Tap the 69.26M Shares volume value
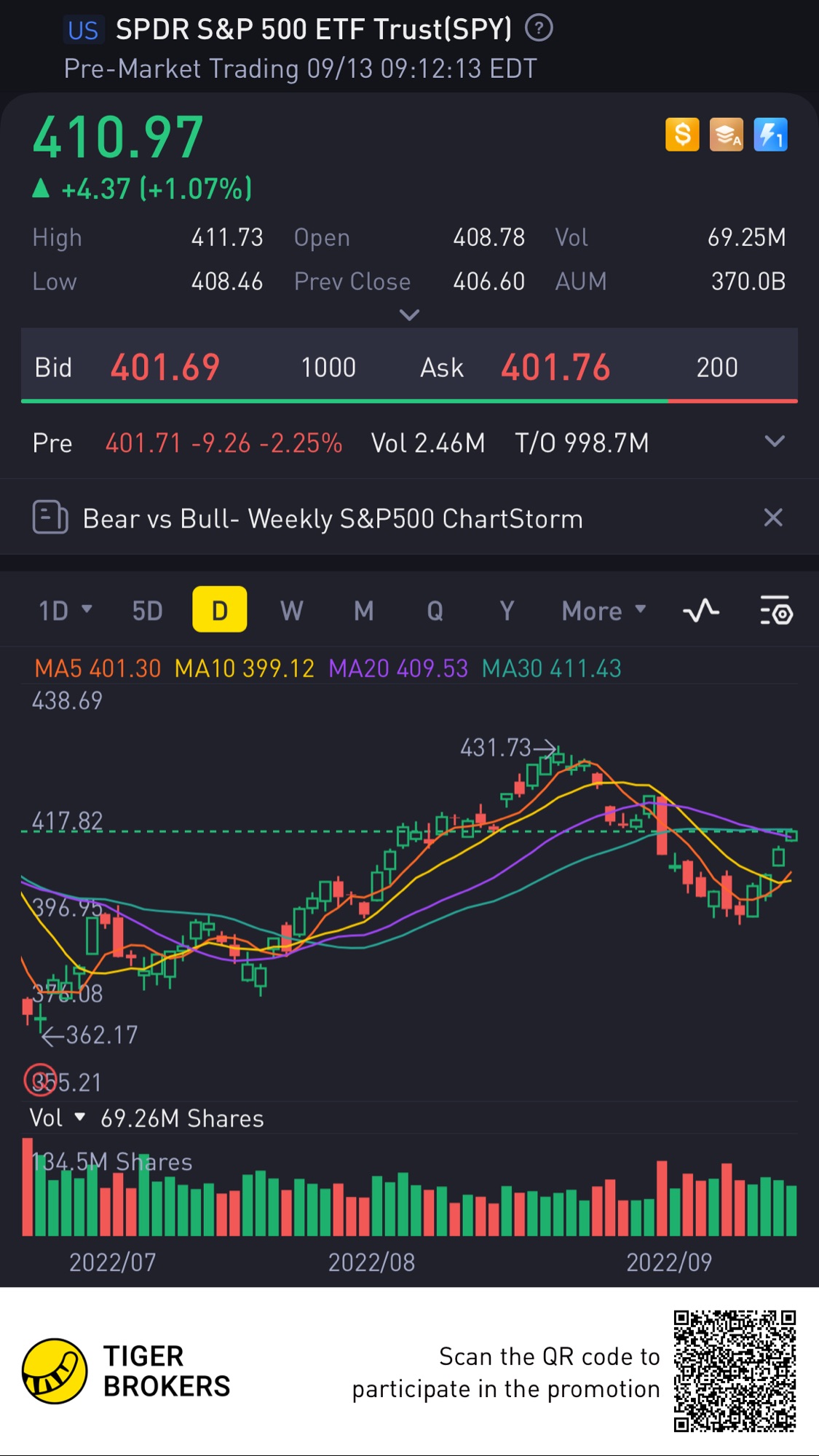 pyautogui.click(x=182, y=1118)
